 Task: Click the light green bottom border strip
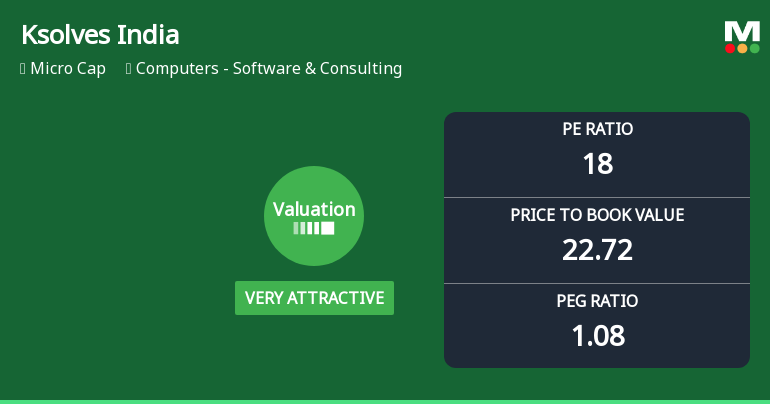385,402
